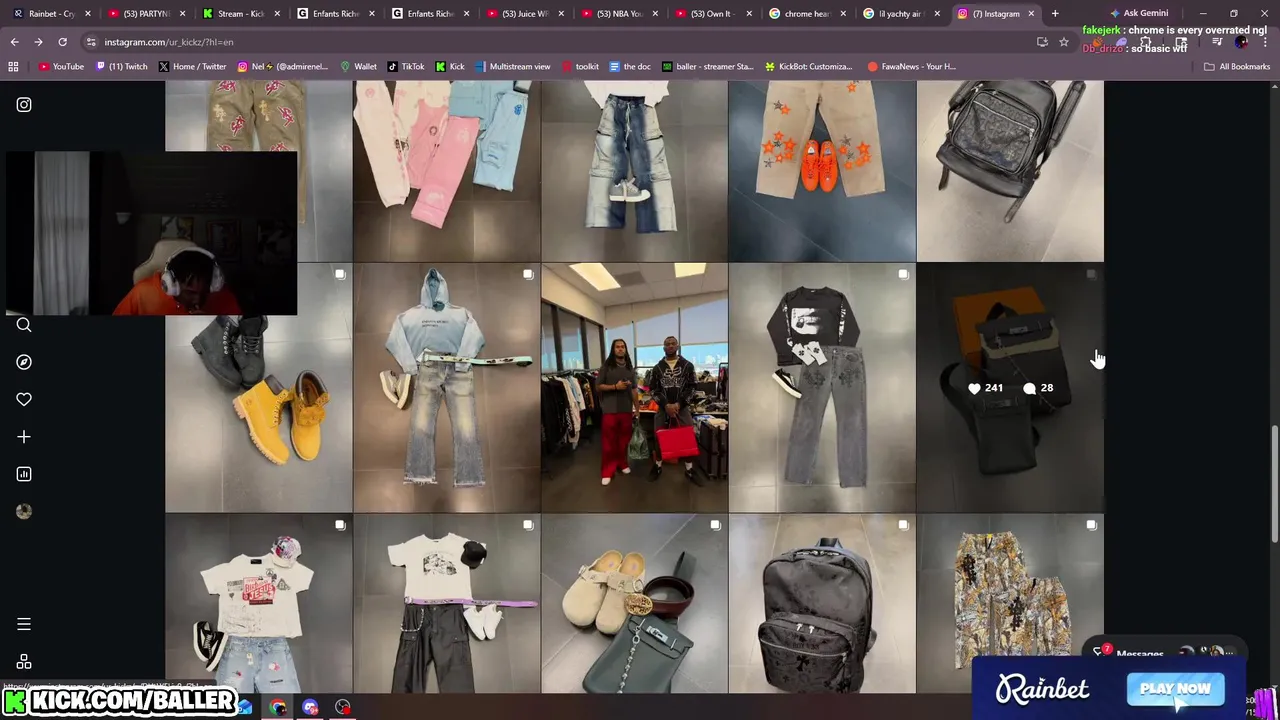
Task: Open the white tee with denim shorts post
Action: (x=259, y=604)
